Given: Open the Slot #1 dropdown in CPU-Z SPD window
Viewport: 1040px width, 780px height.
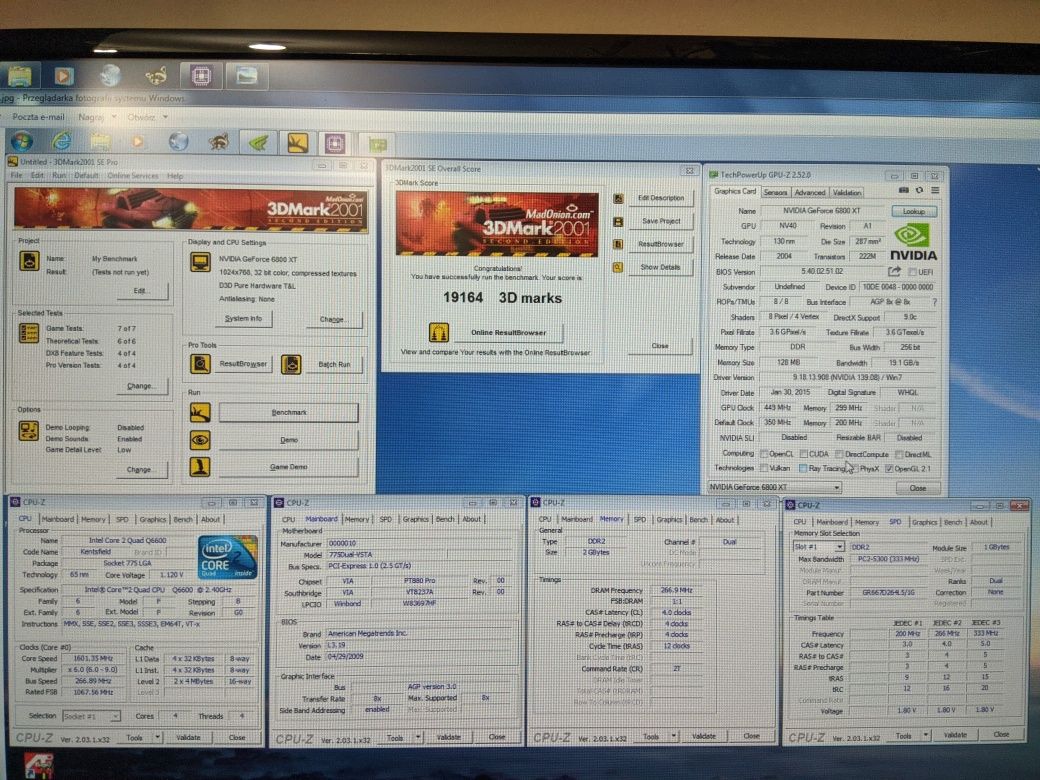Looking at the screenshot, I should tap(818, 547).
